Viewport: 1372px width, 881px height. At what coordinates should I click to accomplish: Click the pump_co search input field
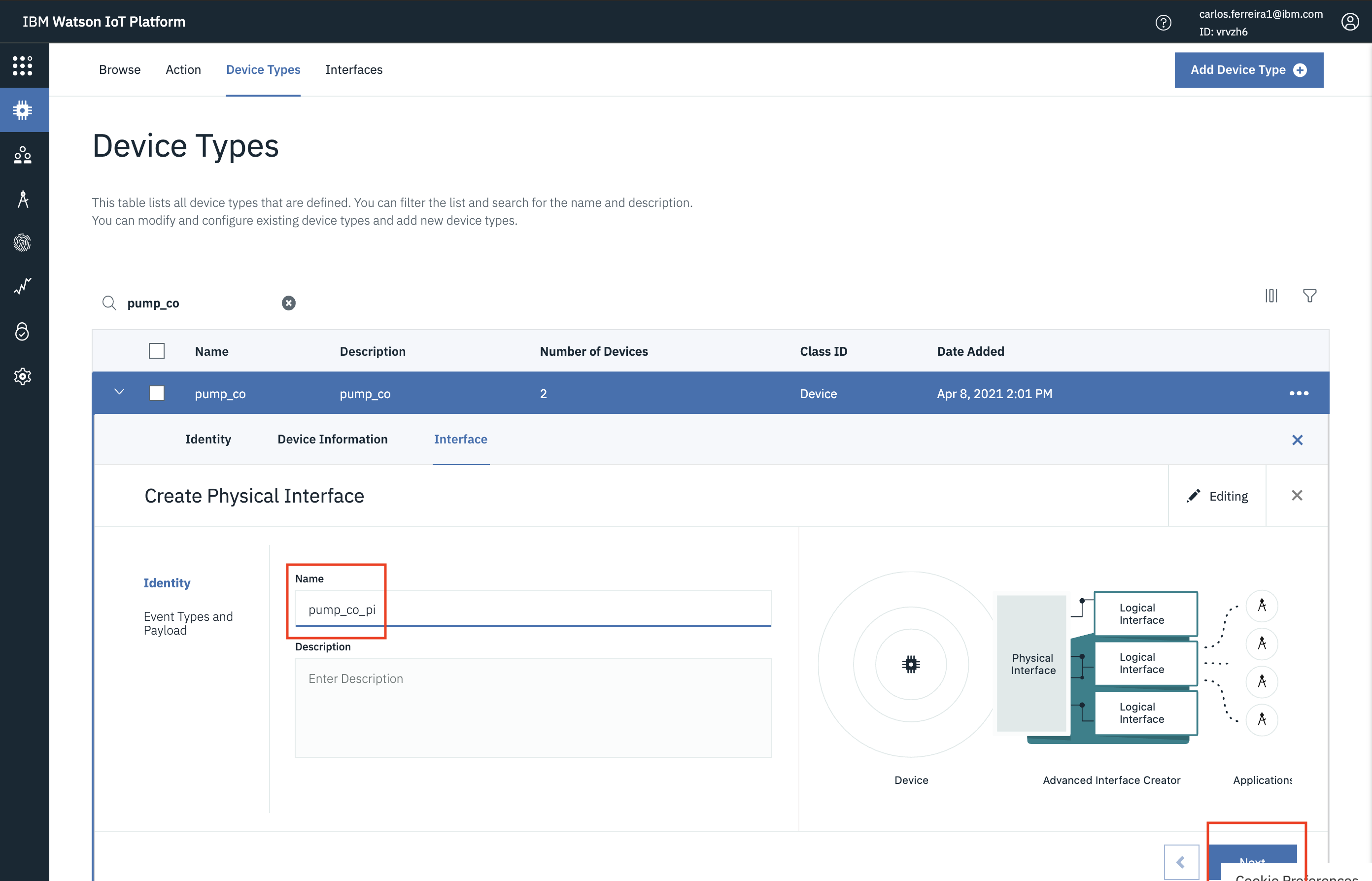pos(200,303)
